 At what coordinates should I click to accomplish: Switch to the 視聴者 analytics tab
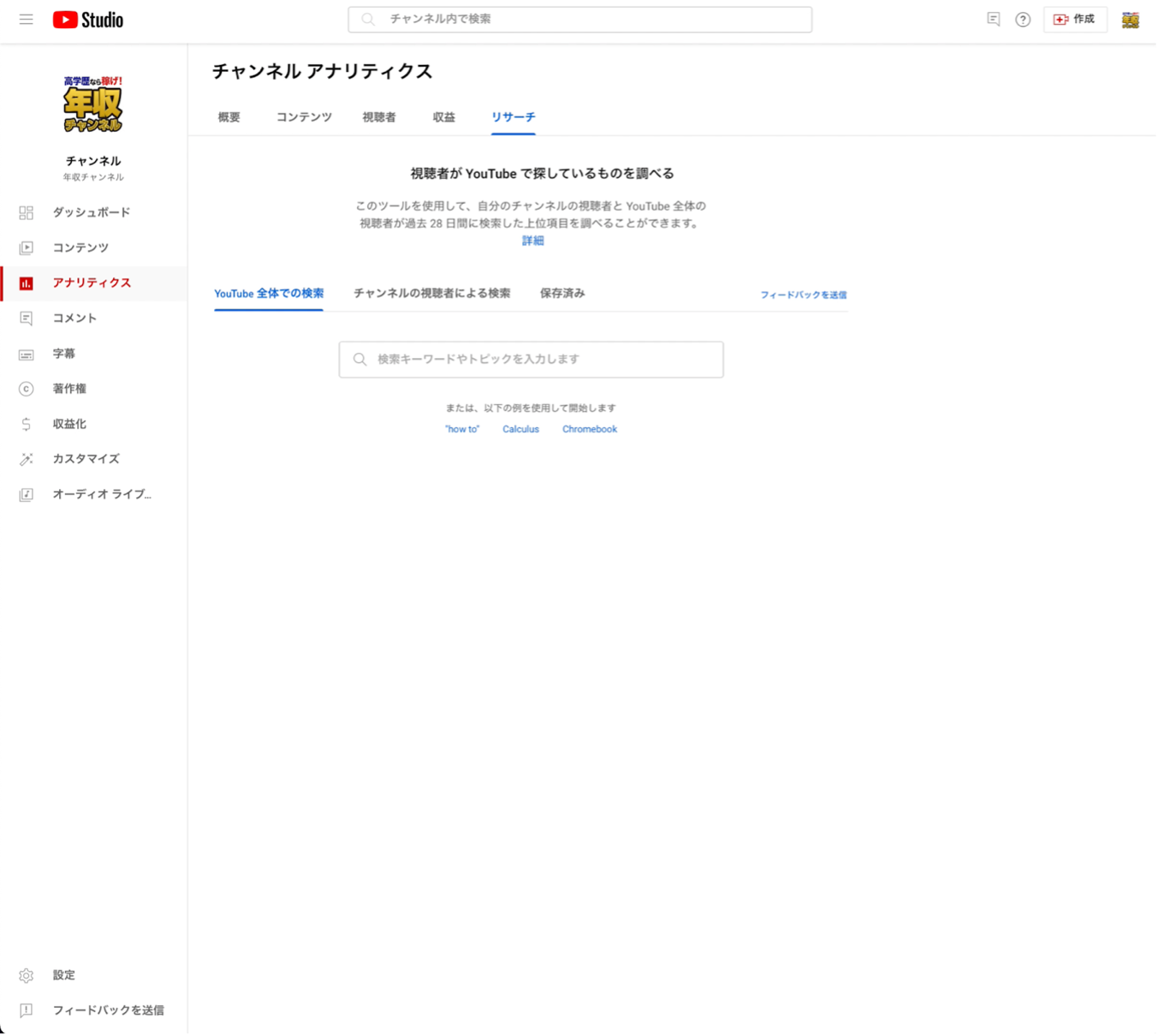(379, 117)
